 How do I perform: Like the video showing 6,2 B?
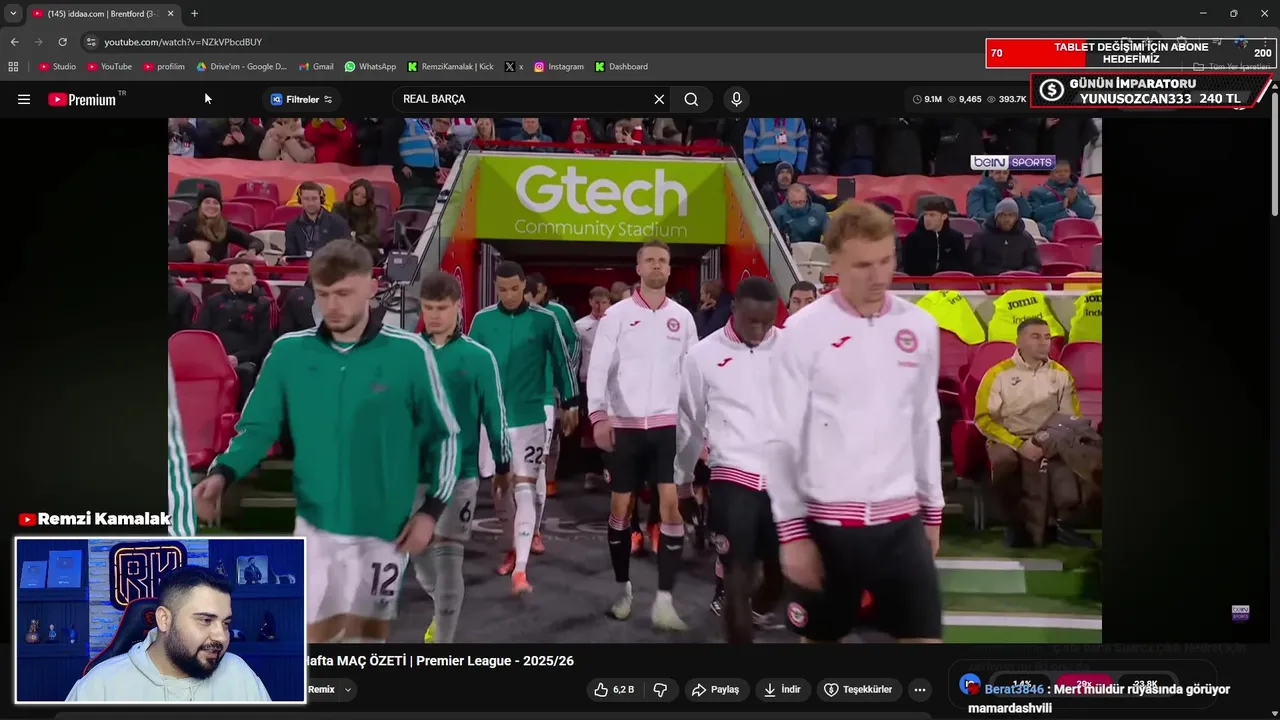(613, 690)
